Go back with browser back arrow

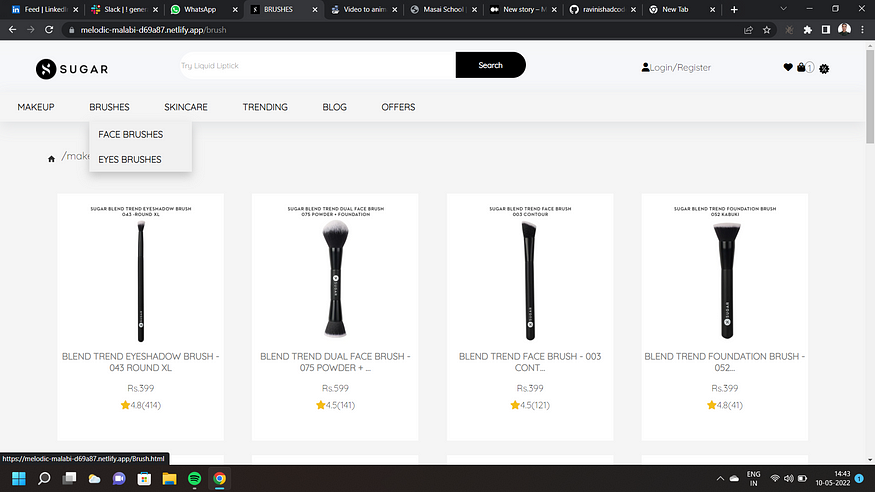[12, 30]
